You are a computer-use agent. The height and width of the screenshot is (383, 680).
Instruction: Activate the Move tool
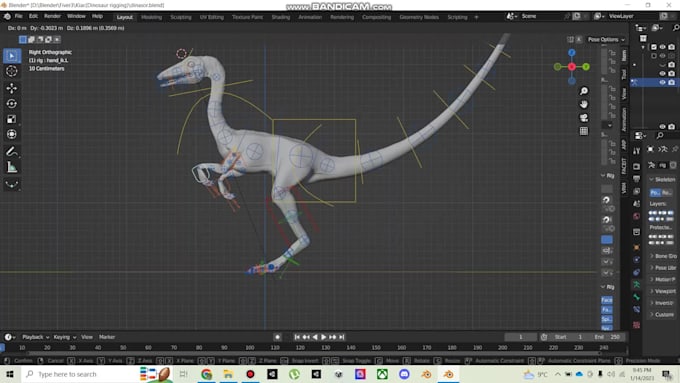tap(12, 88)
